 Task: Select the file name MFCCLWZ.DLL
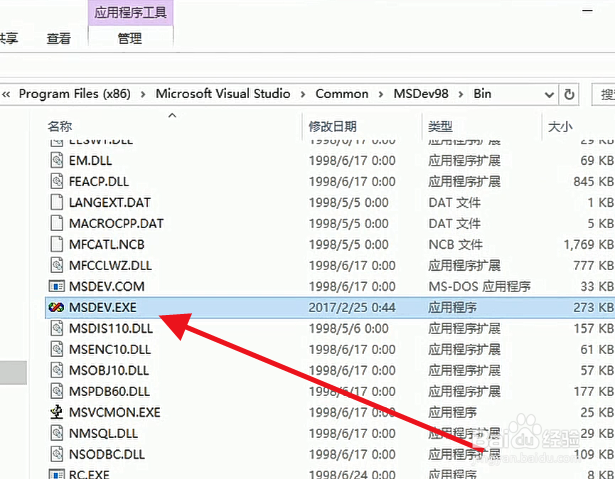click(x=110, y=265)
